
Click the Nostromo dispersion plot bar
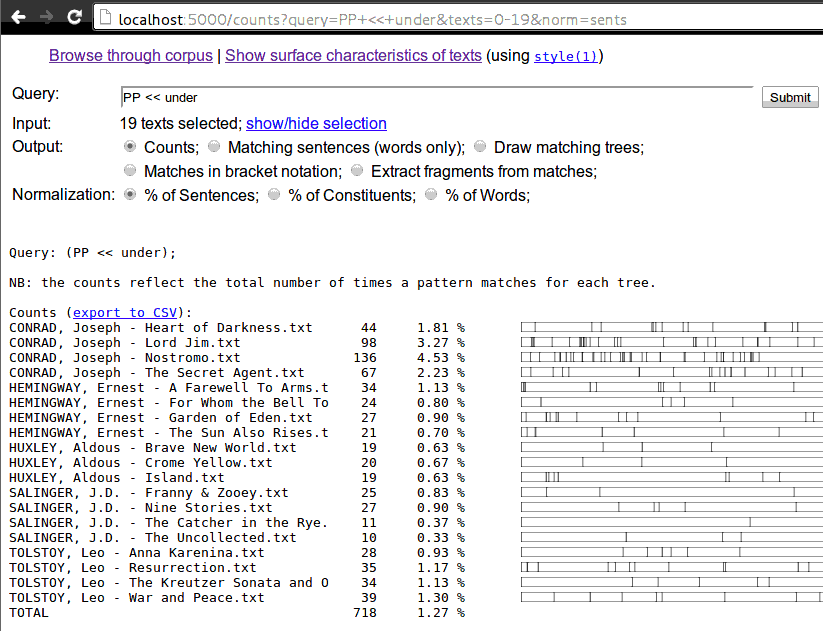671,357
